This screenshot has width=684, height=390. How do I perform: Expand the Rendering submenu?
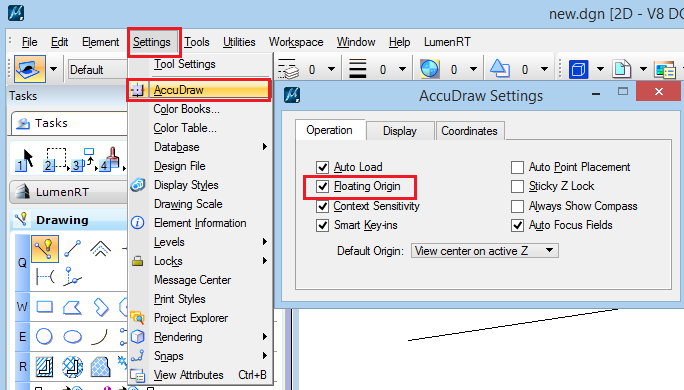[x=264, y=337]
